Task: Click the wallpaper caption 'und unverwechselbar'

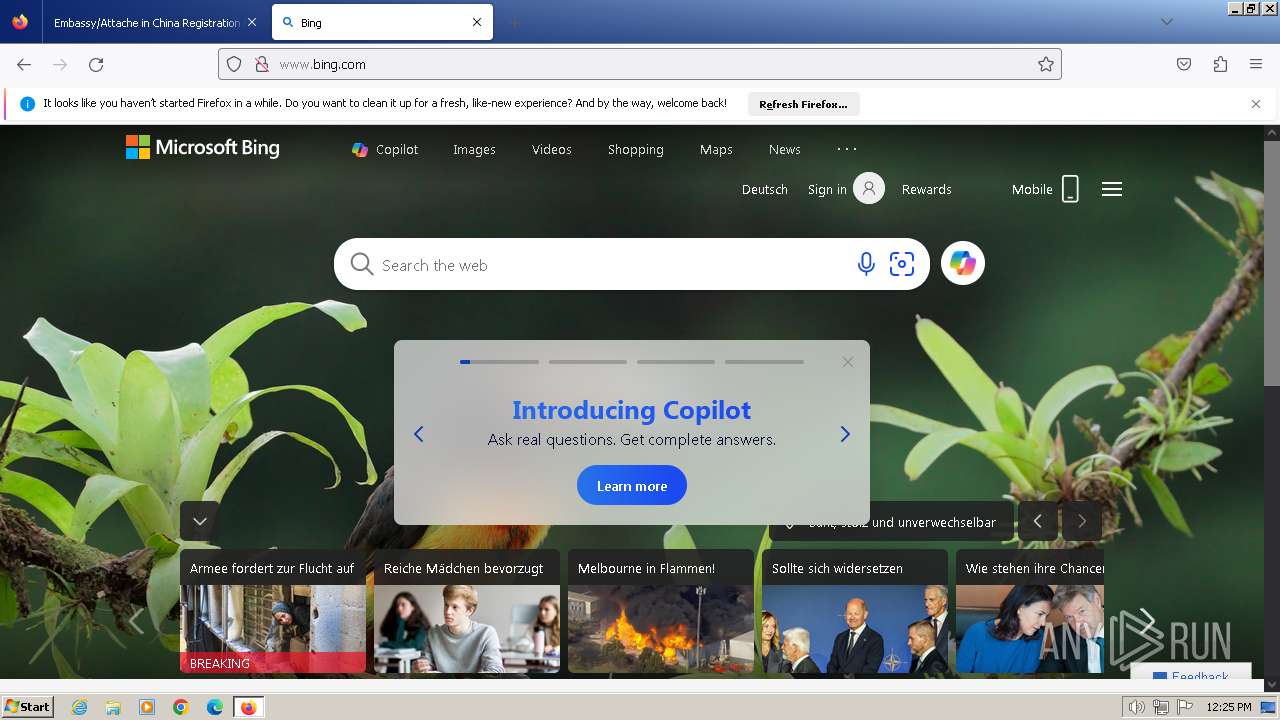Action: pyautogui.click(x=934, y=522)
